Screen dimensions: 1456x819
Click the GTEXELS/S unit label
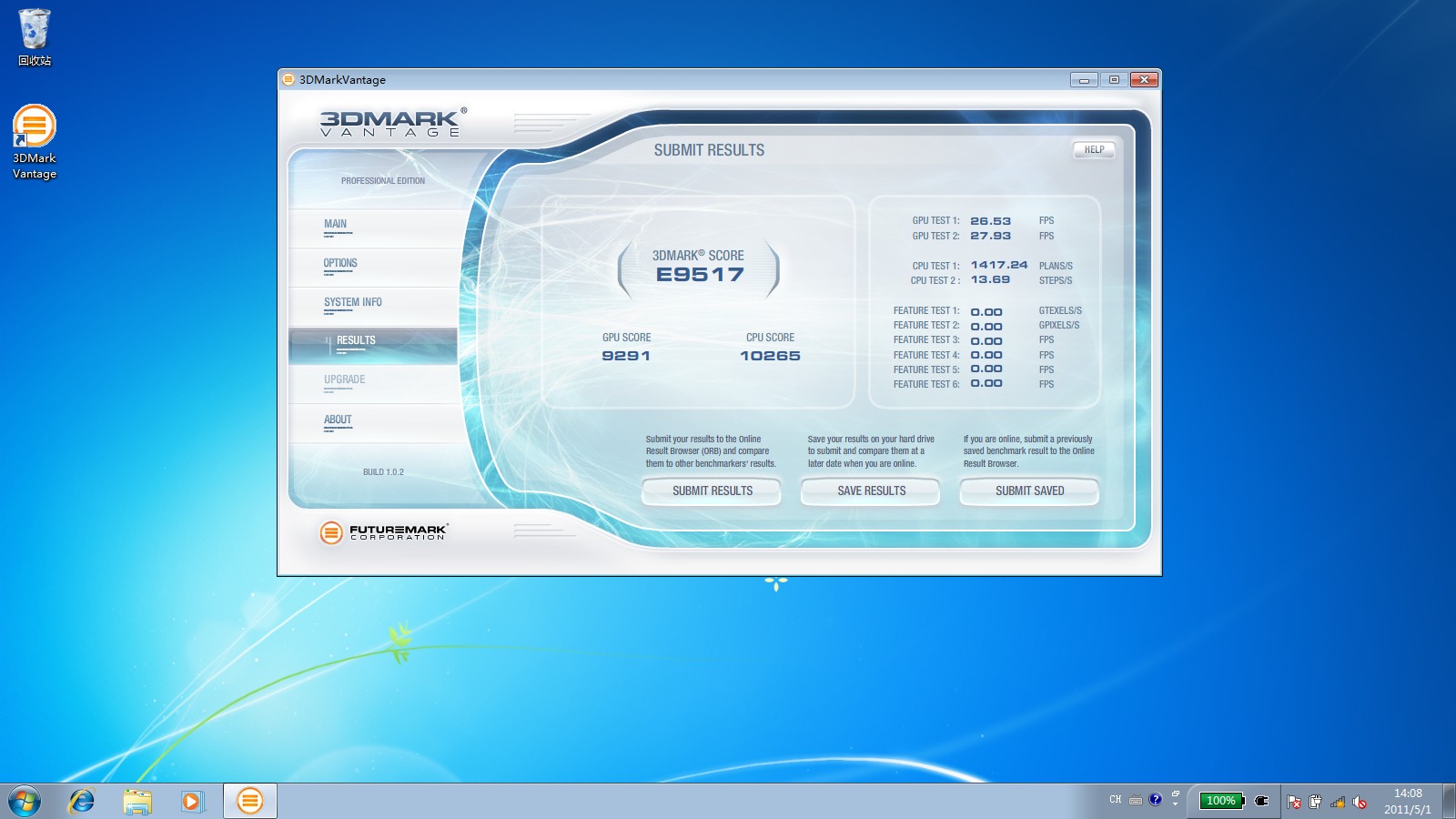pos(1060,311)
